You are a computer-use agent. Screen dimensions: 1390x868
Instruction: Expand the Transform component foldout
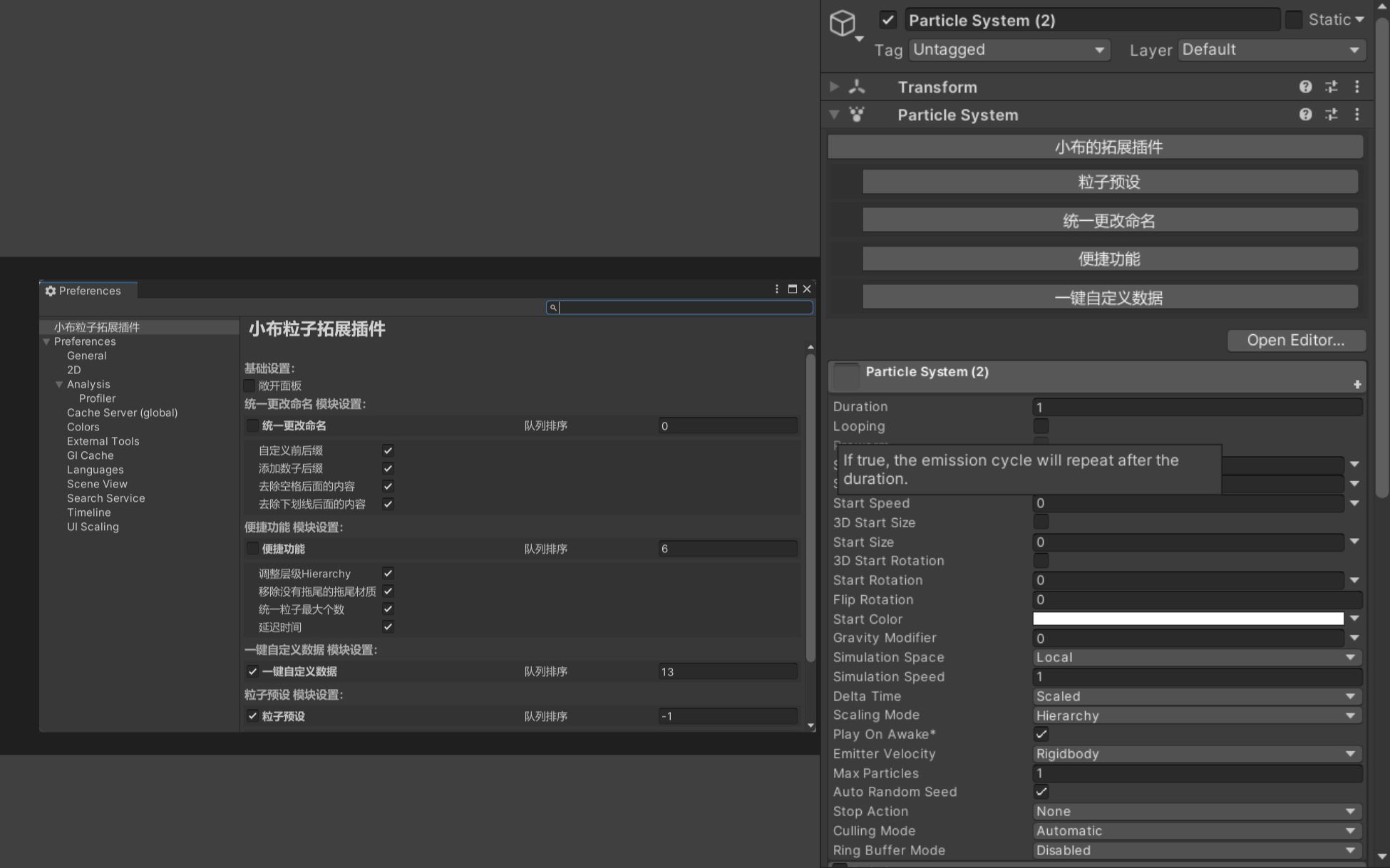[x=834, y=87]
